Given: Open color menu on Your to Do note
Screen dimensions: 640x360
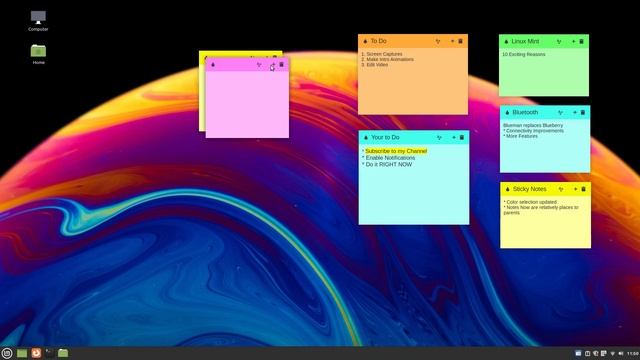Looking at the screenshot, I should pos(366,138).
